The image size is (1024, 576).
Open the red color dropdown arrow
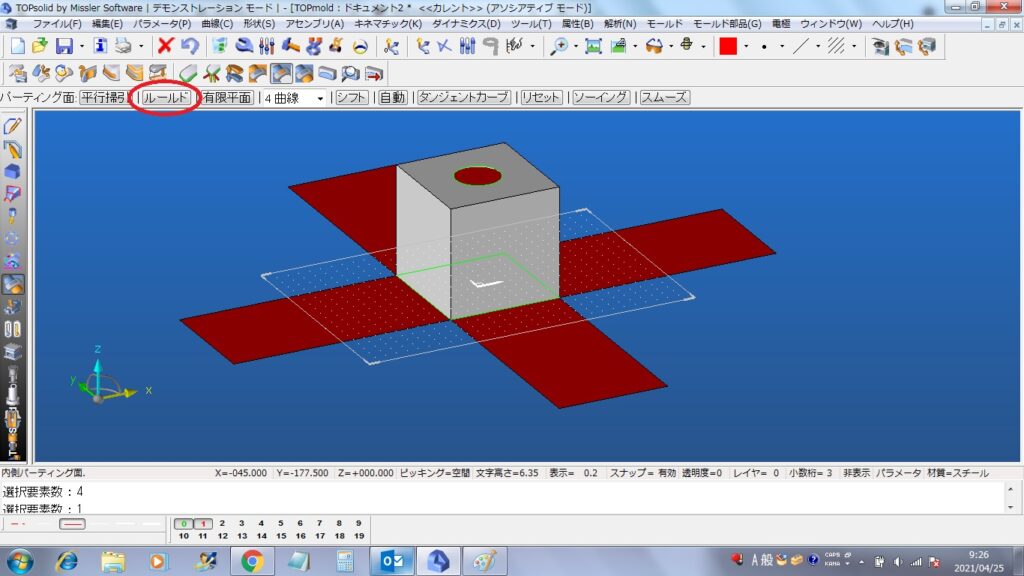(746, 46)
